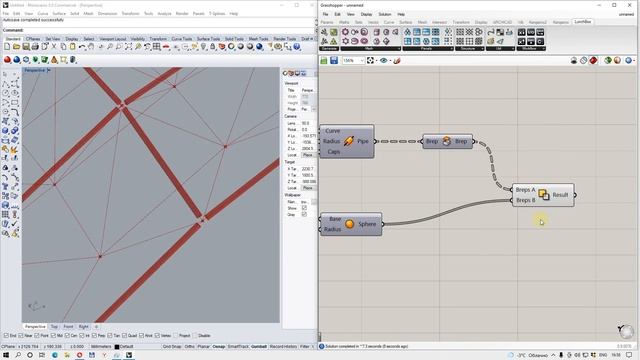The height and width of the screenshot is (360, 640).
Task: Click the Pipe component icon on Grasshopper canvas
Action: [348, 141]
